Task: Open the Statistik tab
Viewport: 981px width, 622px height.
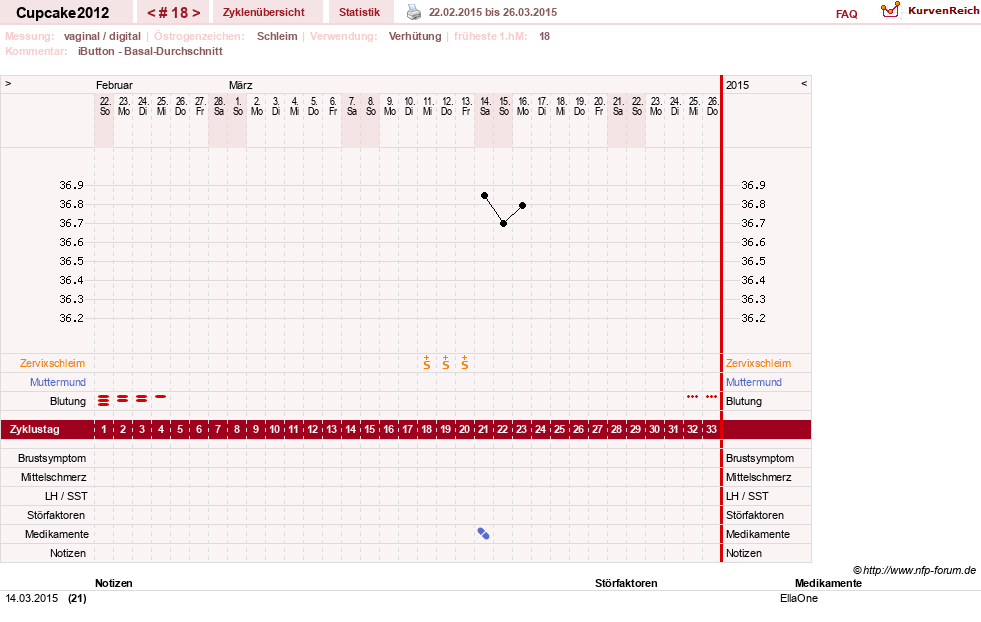Action: (359, 12)
